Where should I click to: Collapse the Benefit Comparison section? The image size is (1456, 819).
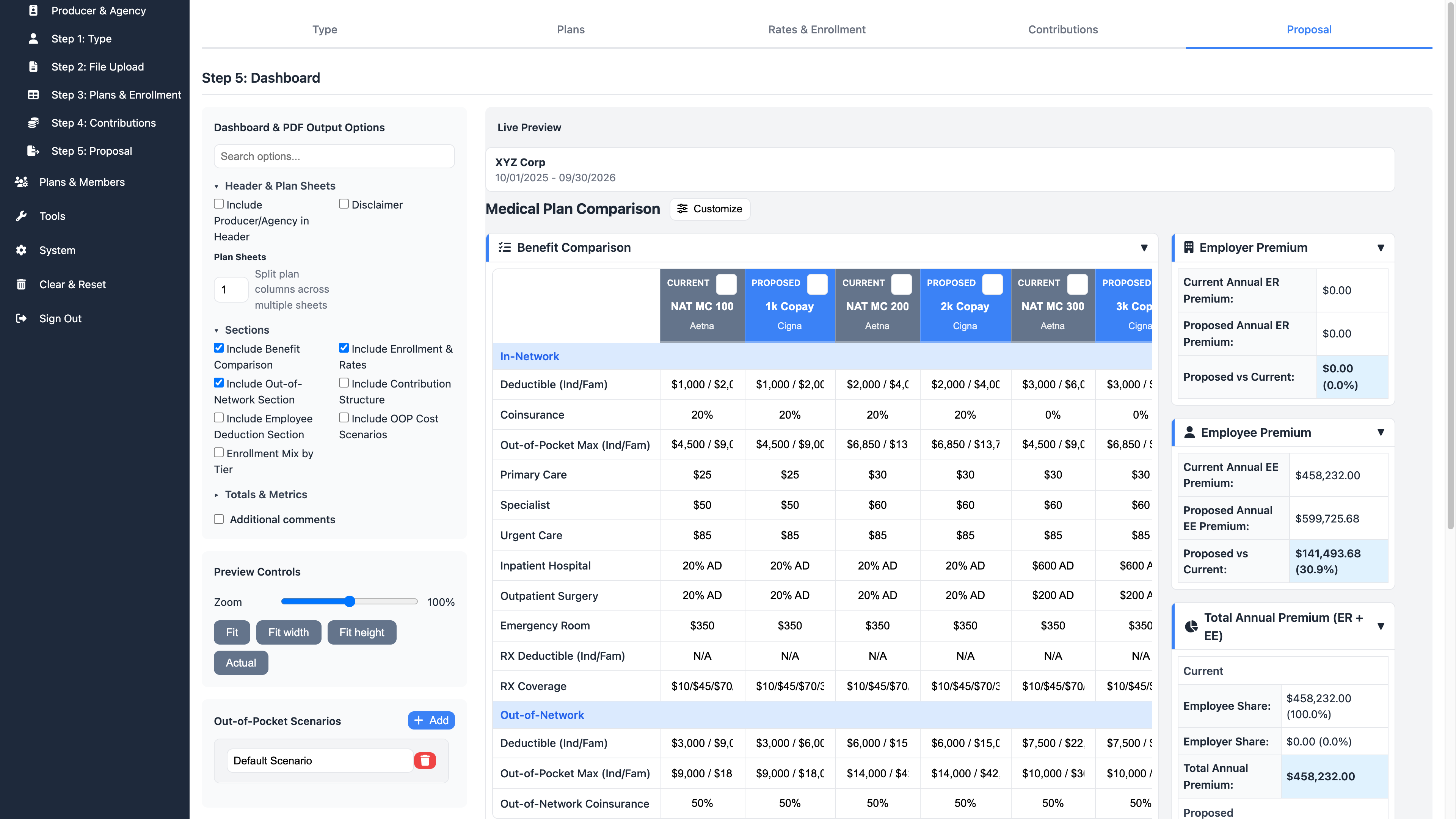[x=1145, y=248]
